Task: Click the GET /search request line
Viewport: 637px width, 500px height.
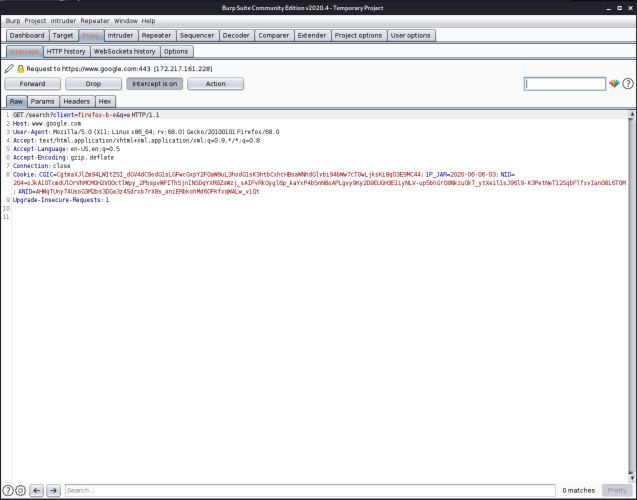Action: pyautogui.click(x=86, y=115)
